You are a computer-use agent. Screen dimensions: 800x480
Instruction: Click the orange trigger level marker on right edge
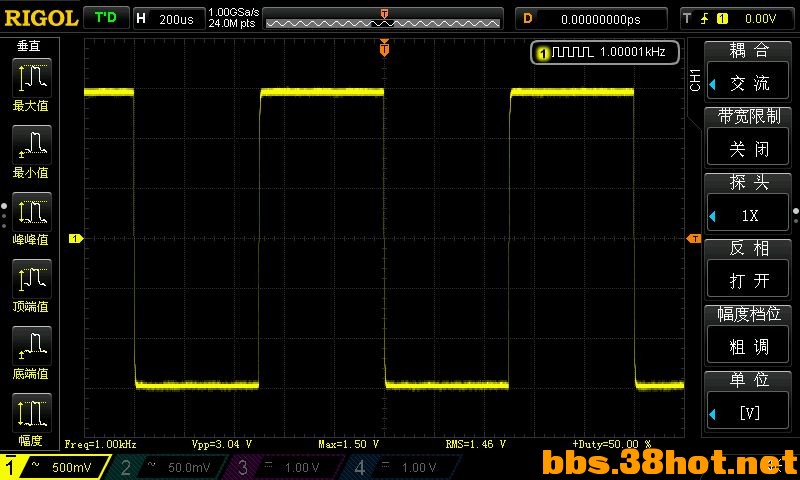click(694, 238)
